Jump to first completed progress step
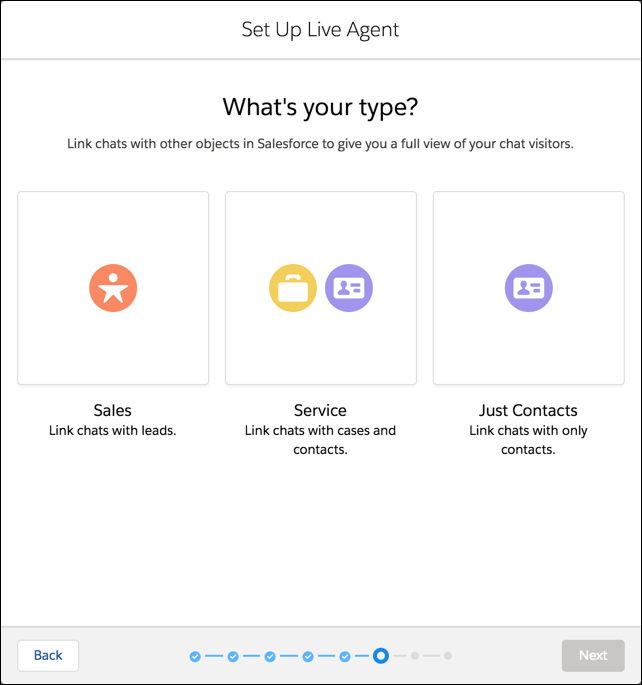 (195, 656)
